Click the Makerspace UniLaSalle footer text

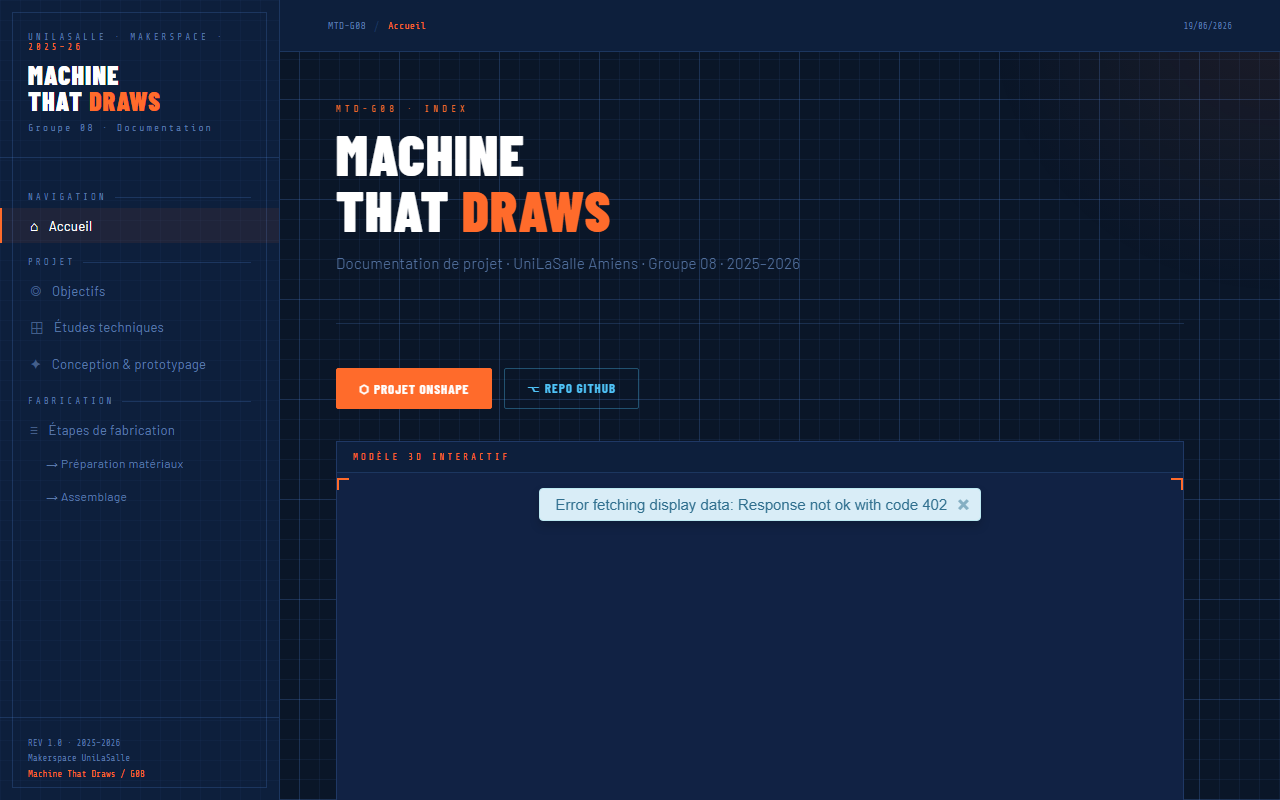pyautogui.click(x=79, y=758)
